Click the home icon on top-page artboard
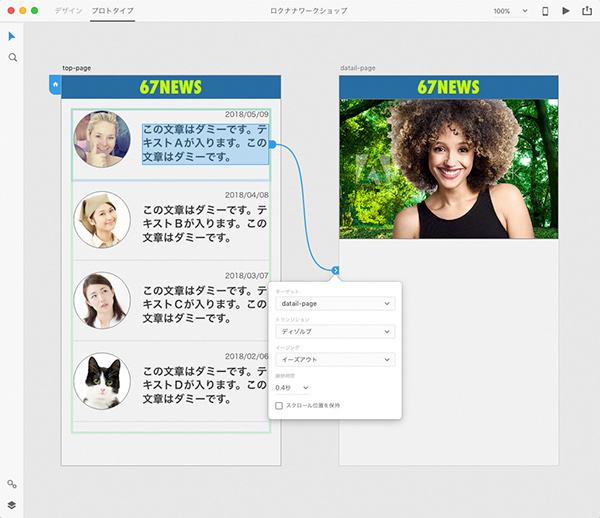The height and width of the screenshot is (518, 600). (x=55, y=86)
